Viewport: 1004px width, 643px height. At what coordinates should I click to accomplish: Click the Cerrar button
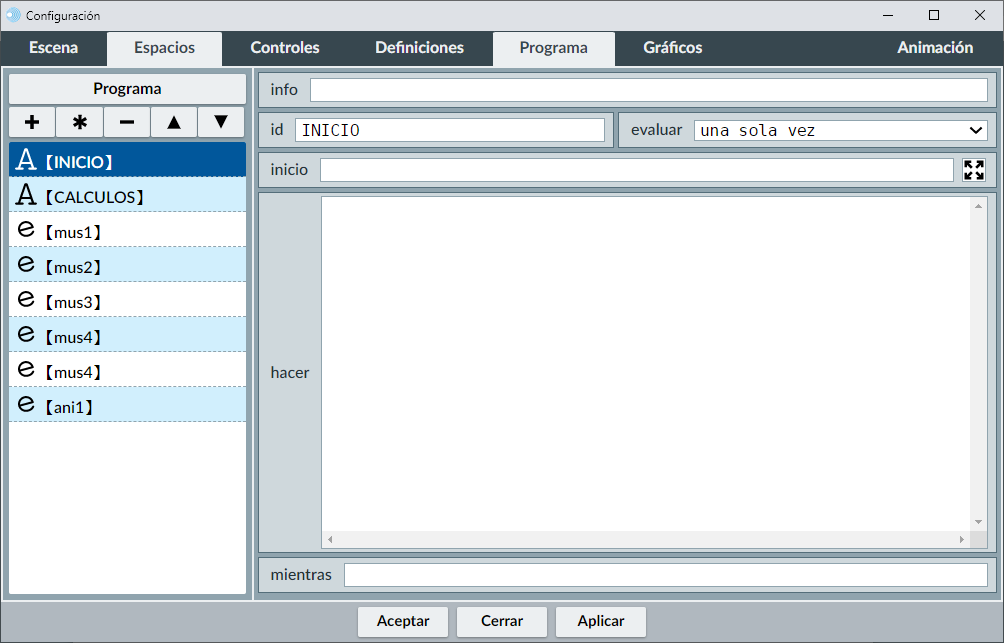tap(502, 621)
